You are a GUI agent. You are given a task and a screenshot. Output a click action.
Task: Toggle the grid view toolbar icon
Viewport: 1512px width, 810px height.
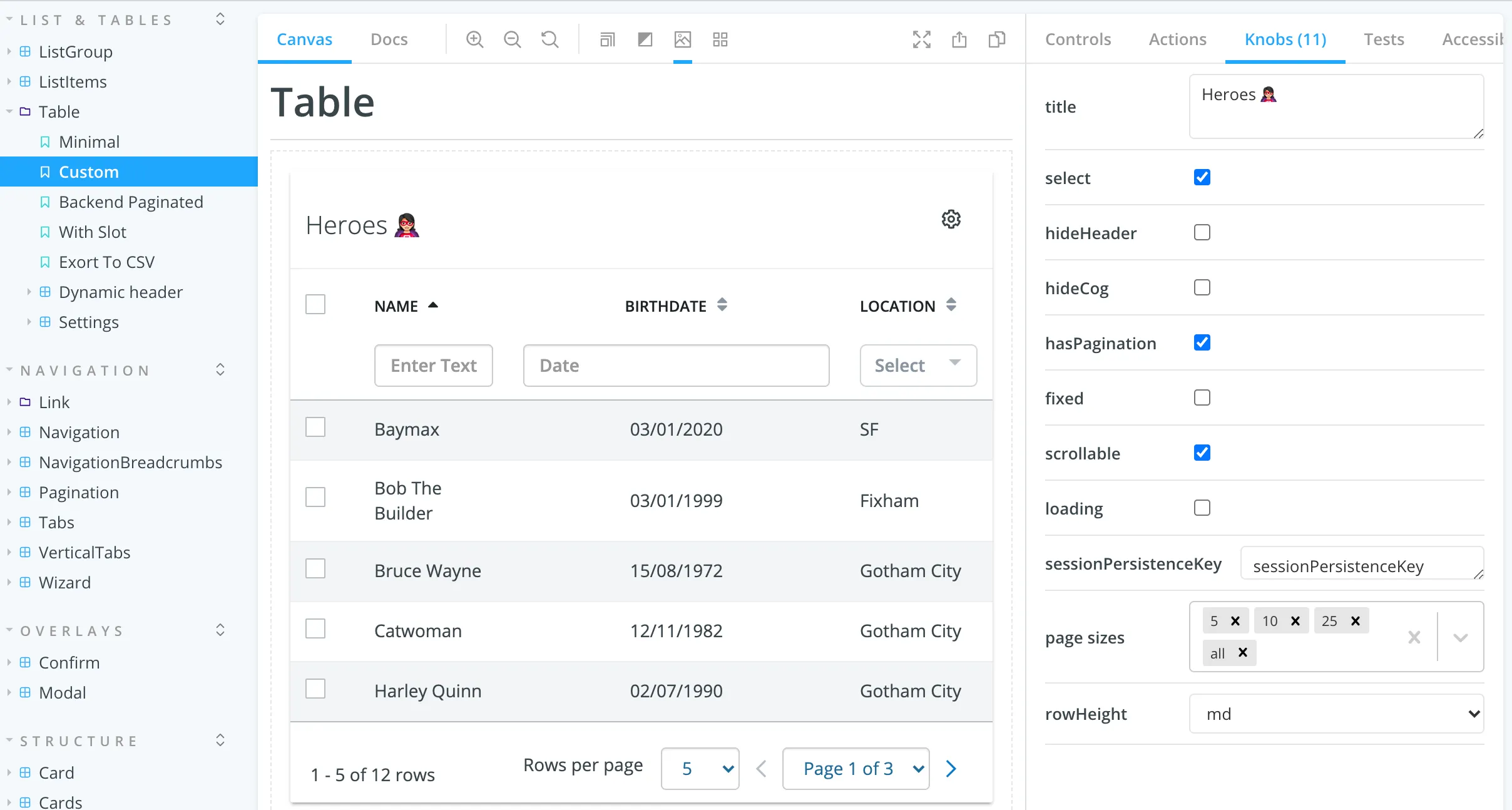click(x=720, y=39)
